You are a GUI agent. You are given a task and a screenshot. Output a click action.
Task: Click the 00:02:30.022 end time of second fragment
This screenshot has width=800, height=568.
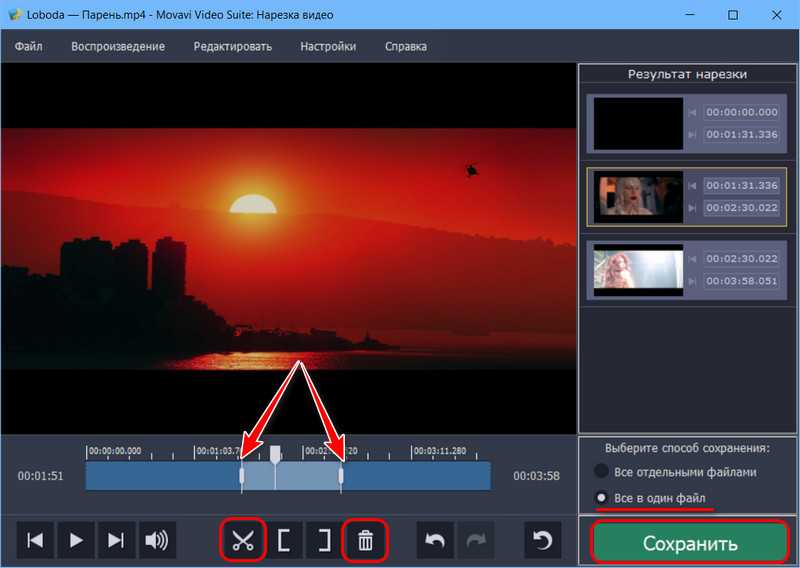(x=742, y=208)
